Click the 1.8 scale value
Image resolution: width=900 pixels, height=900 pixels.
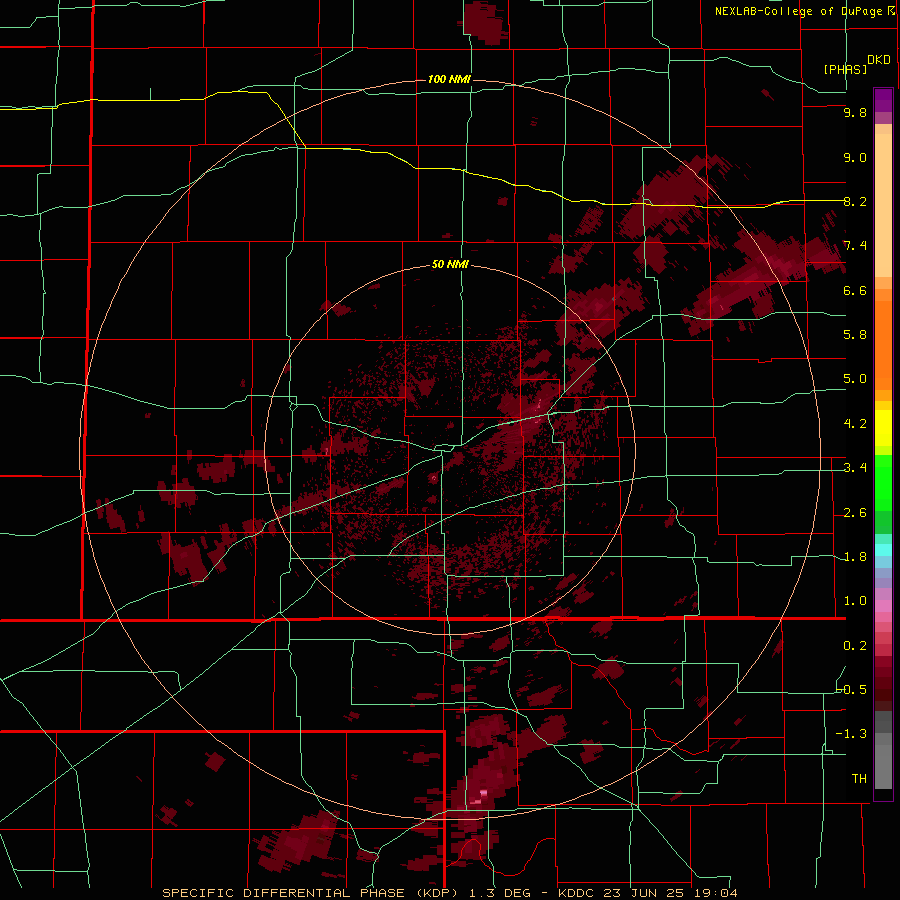855,557
